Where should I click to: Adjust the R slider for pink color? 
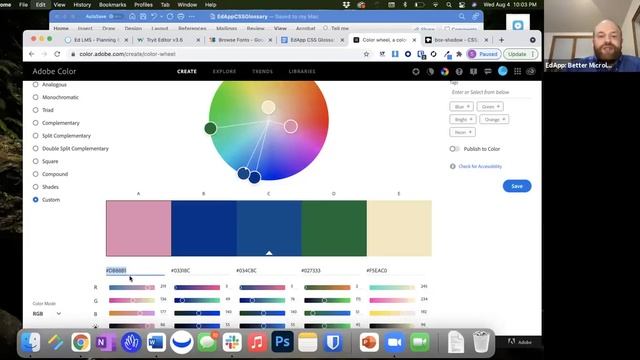pyautogui.click(x=132, y=287)
